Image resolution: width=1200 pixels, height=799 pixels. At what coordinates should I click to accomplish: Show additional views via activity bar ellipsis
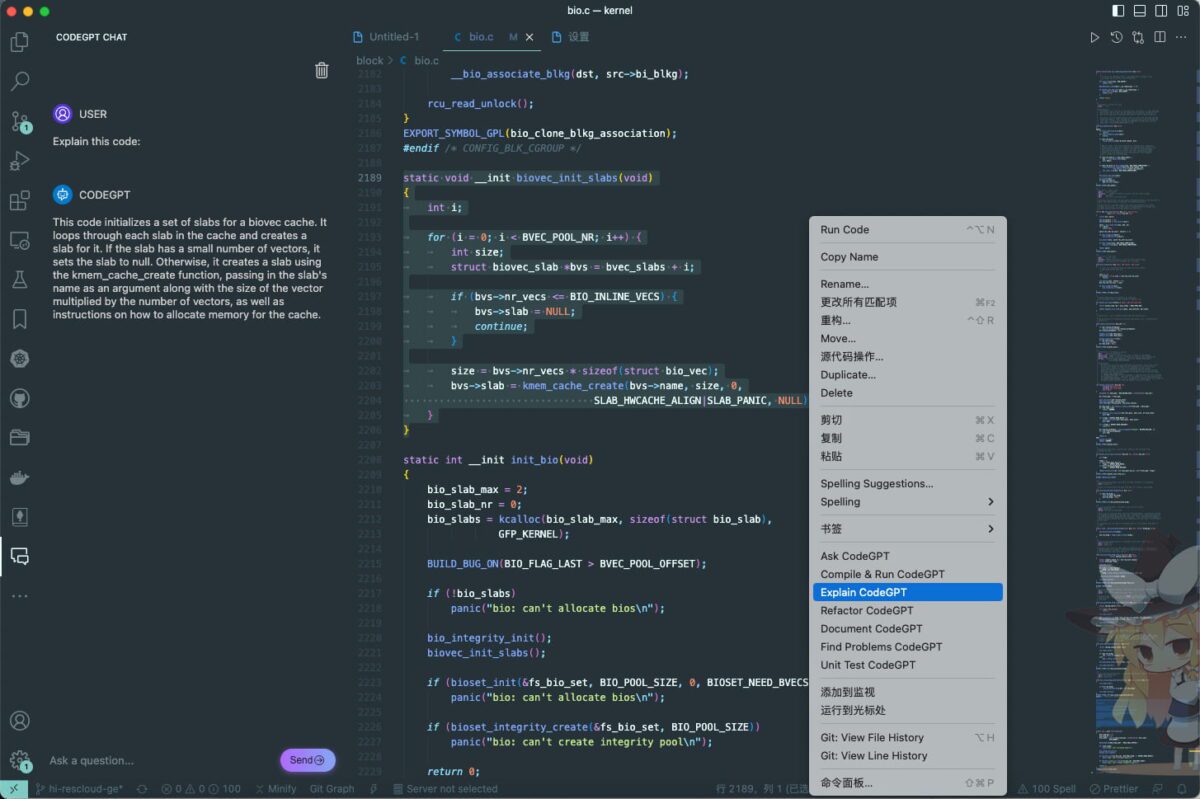[19, 596]
